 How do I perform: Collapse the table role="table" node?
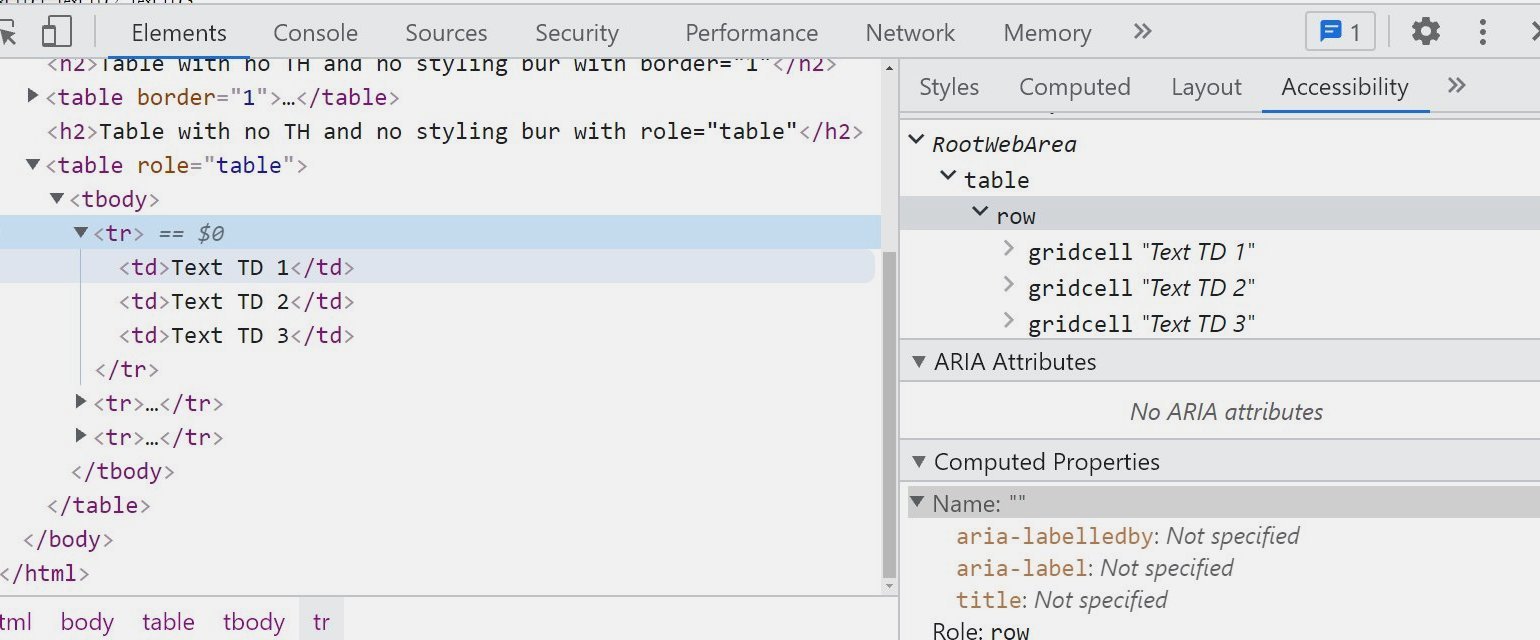33,164
